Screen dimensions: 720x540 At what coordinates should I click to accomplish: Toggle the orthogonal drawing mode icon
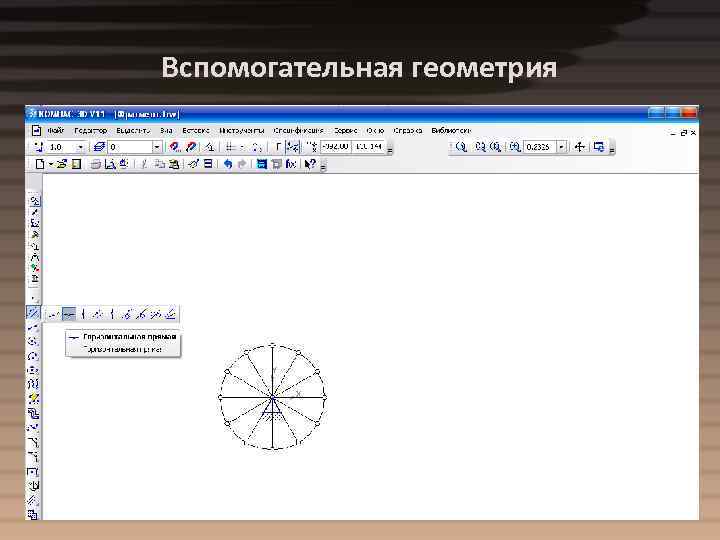(278, 147)
